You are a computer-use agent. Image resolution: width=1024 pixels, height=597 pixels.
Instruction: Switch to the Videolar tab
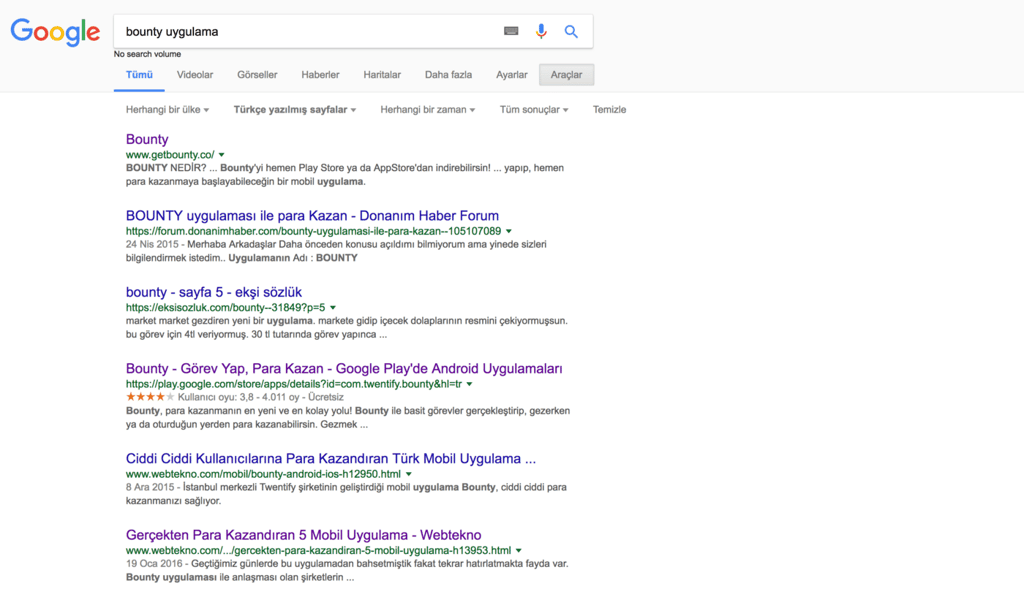195,74
